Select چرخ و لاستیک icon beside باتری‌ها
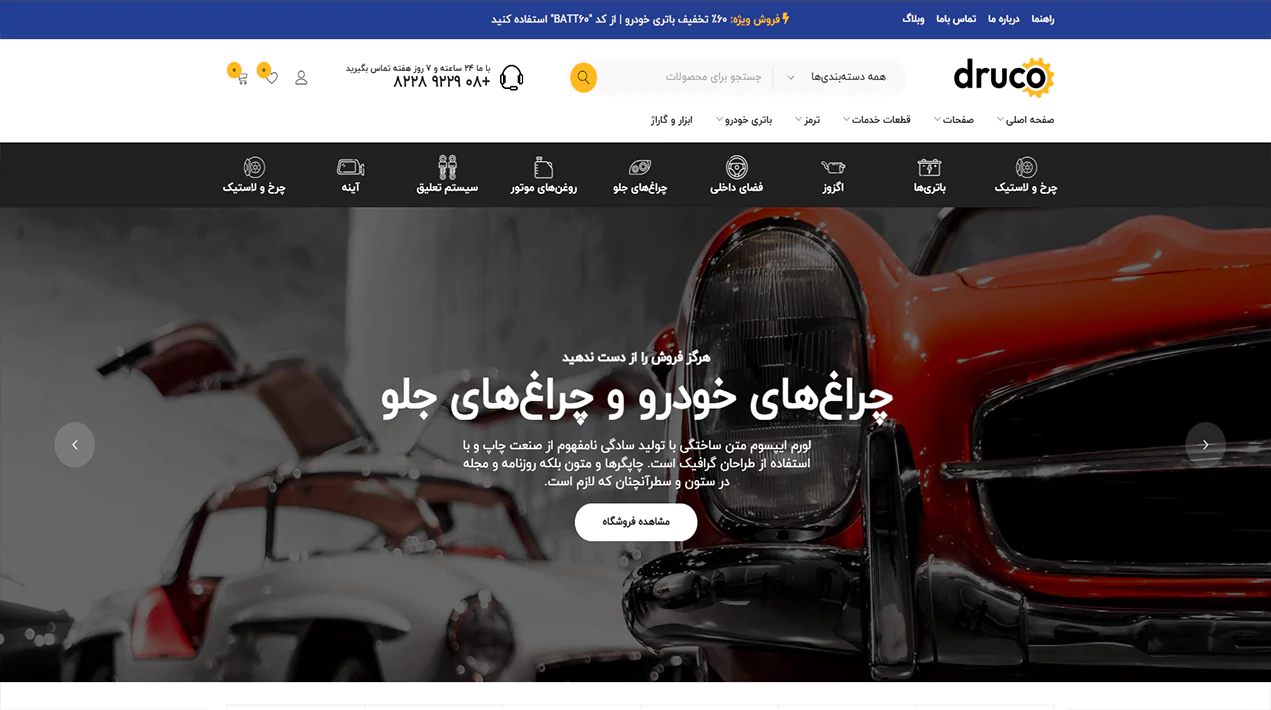The width and height of the screenshot is (1271, 710). click(x=1026, y=167)
